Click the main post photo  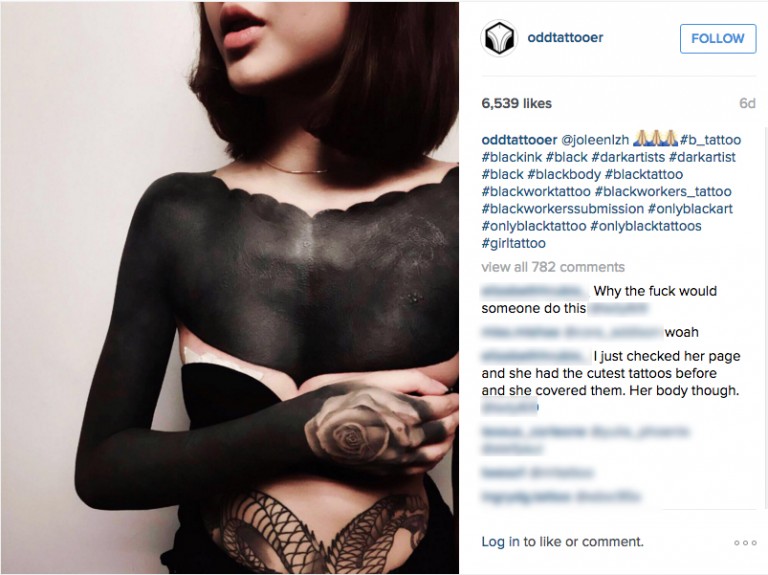click(230, 288)
